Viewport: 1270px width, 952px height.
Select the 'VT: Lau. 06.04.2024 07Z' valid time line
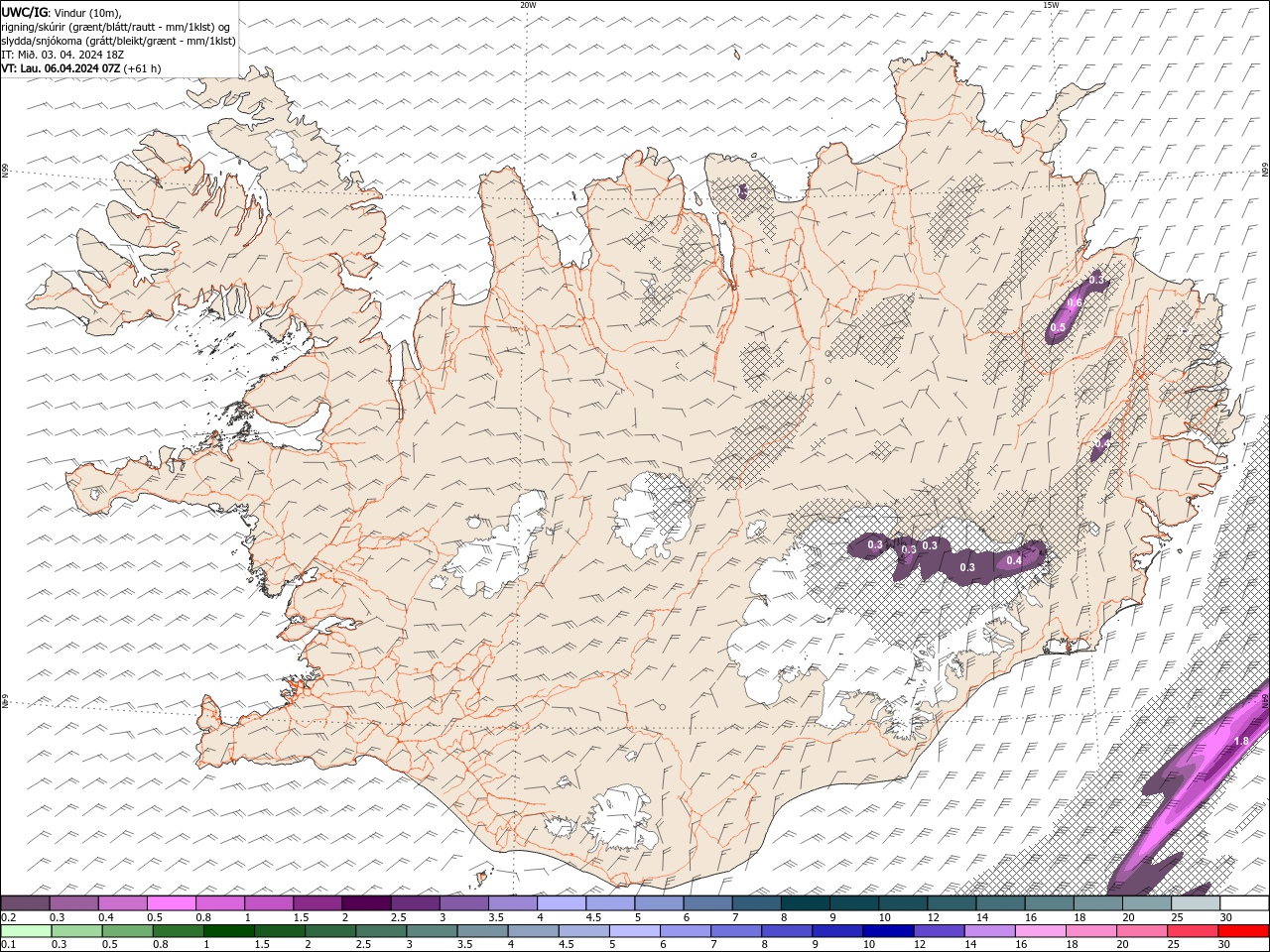point(62,68)
